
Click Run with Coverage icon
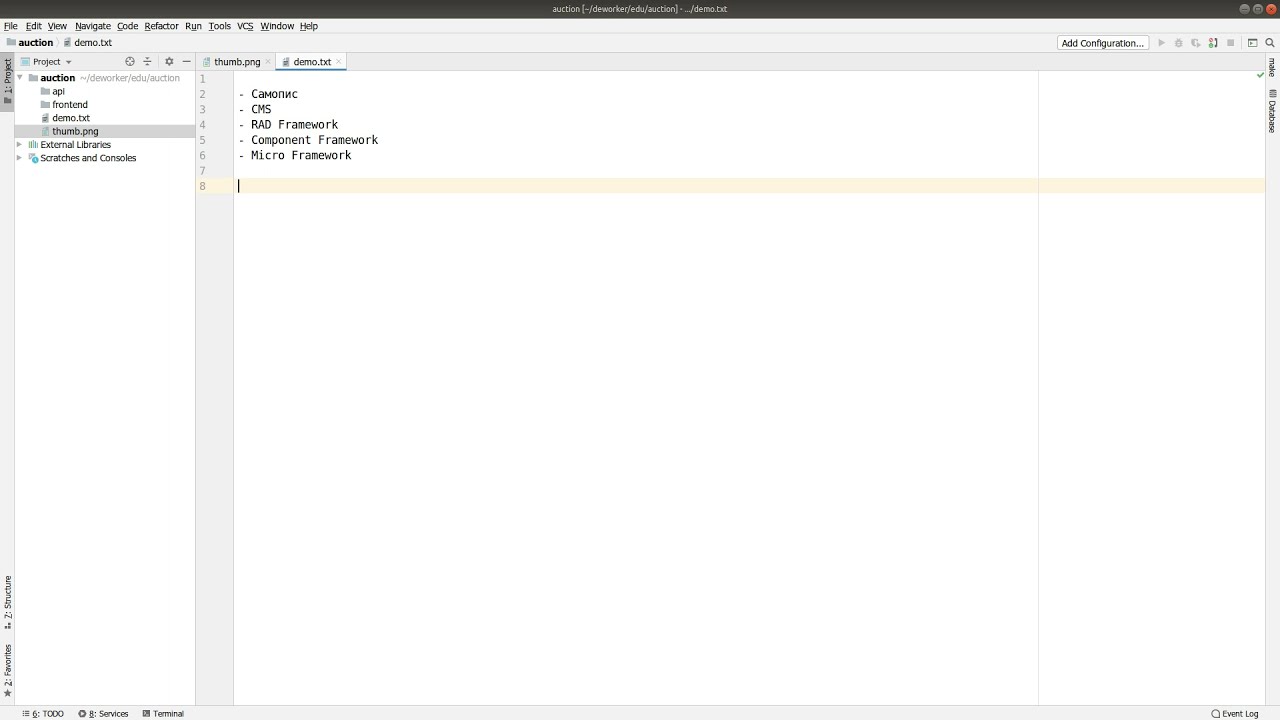[1195, 43]
